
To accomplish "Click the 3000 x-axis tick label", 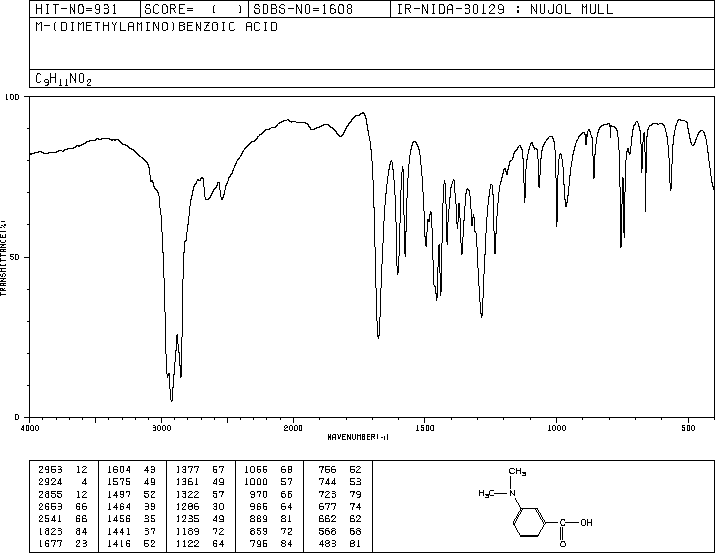I will (161, 428).
